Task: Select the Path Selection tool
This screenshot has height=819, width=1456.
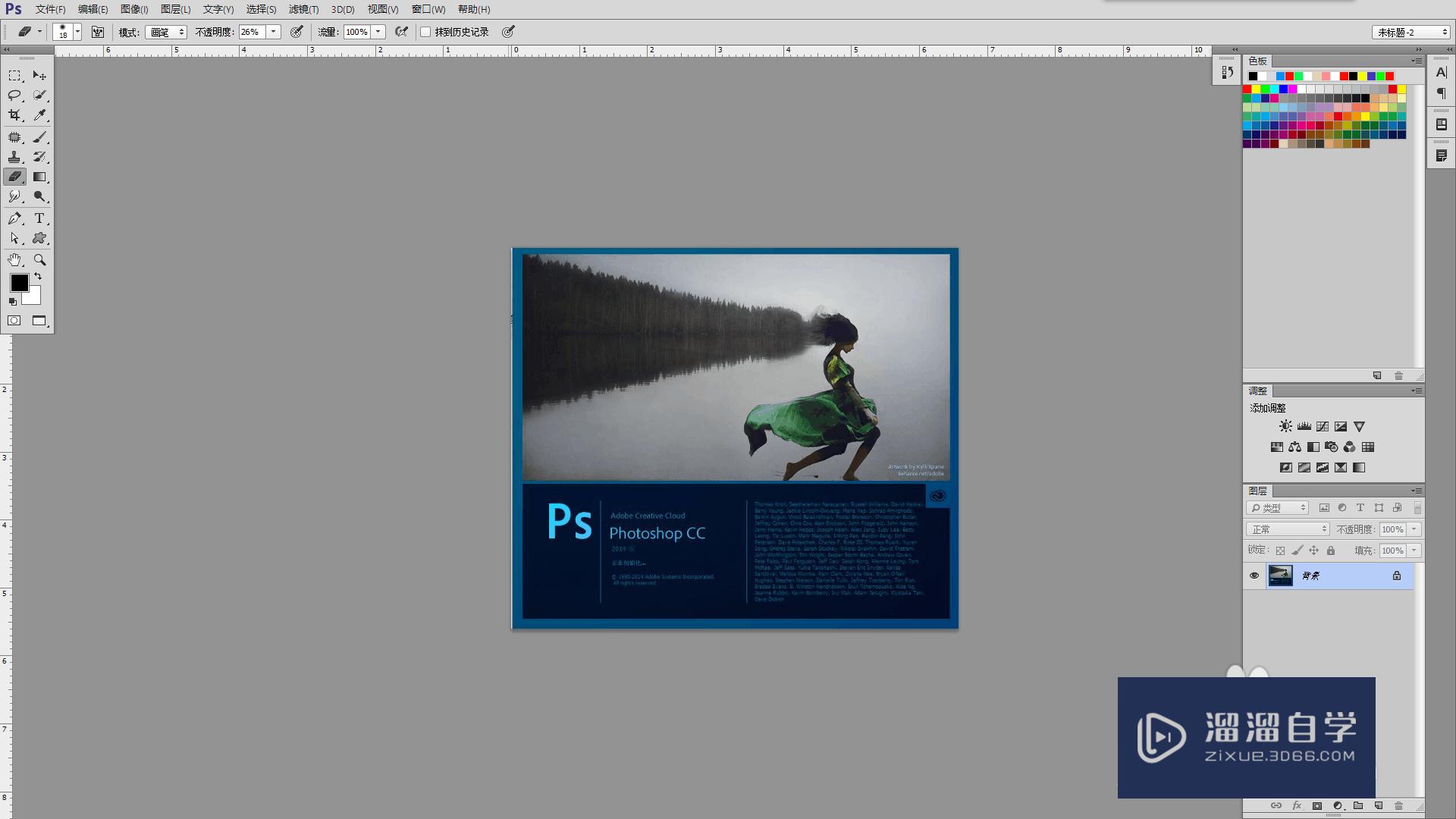Action: (x=14, y=238)
